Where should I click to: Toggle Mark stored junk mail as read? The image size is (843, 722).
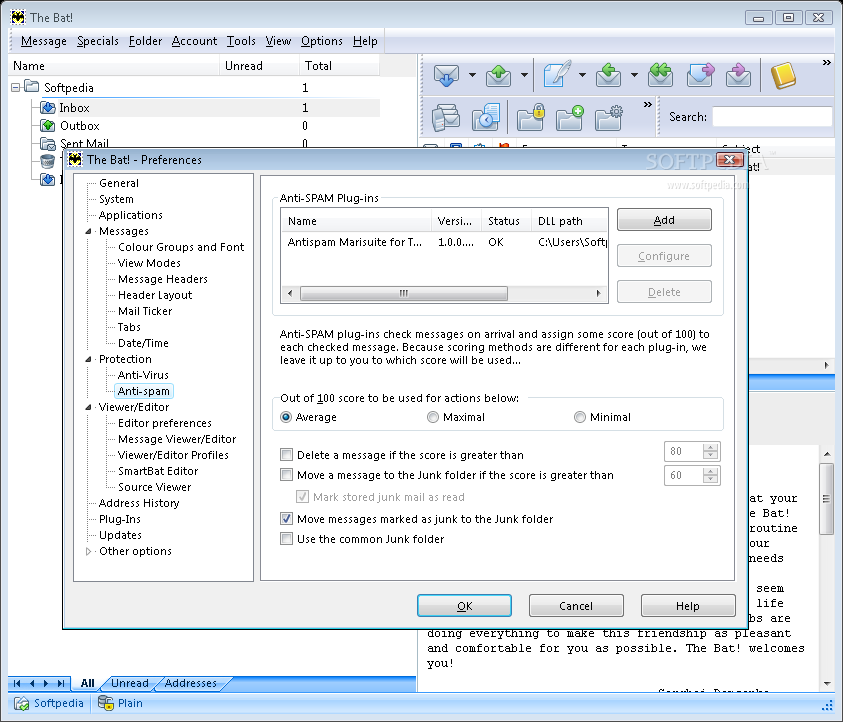(x=303, y=497)
